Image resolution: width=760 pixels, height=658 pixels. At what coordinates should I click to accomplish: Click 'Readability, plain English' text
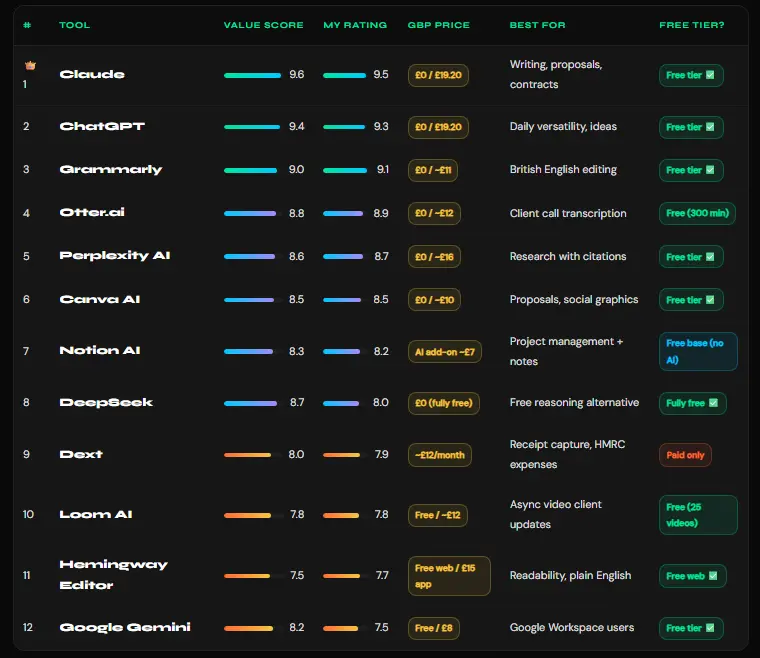570,576
